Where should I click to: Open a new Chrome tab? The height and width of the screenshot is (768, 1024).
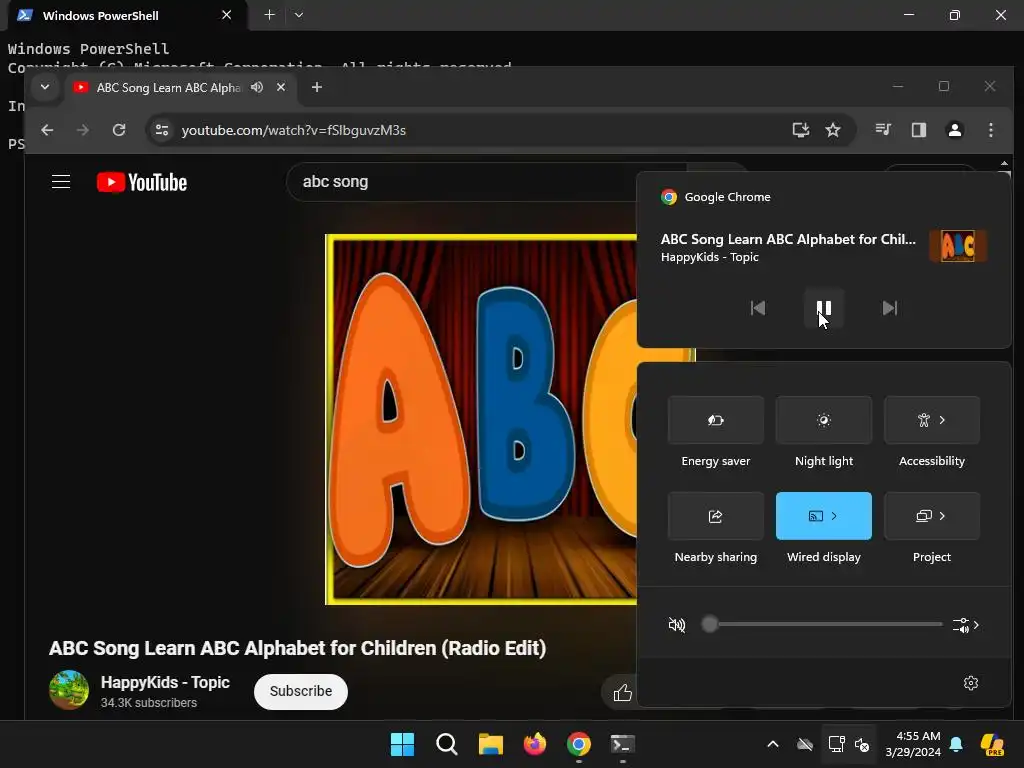point(317,87)
